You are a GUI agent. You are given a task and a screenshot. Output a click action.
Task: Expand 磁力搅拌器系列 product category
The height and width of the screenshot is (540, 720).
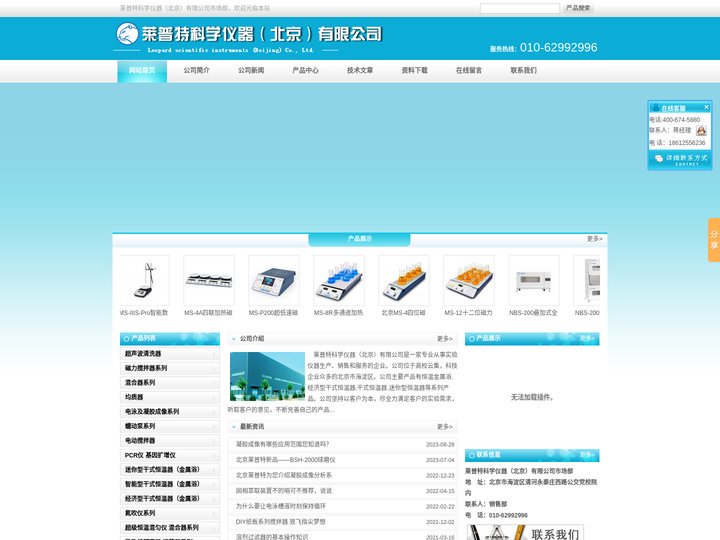click(x=169, y=368)
